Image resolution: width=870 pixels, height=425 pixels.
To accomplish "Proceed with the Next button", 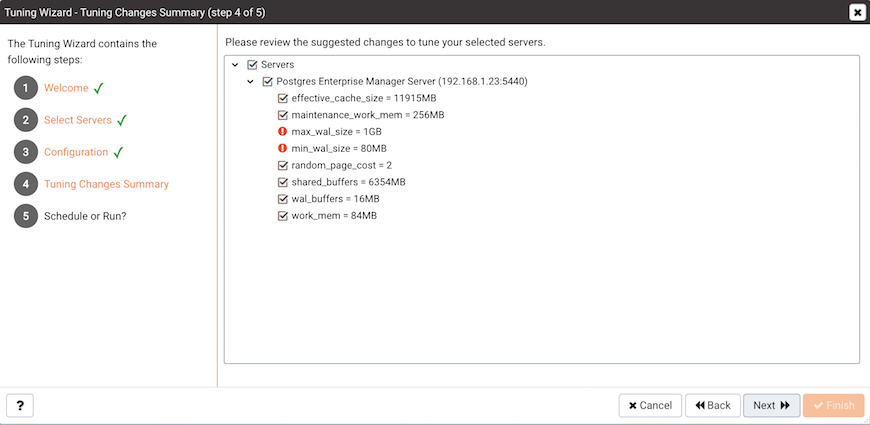I will click(x=771, y=406).
